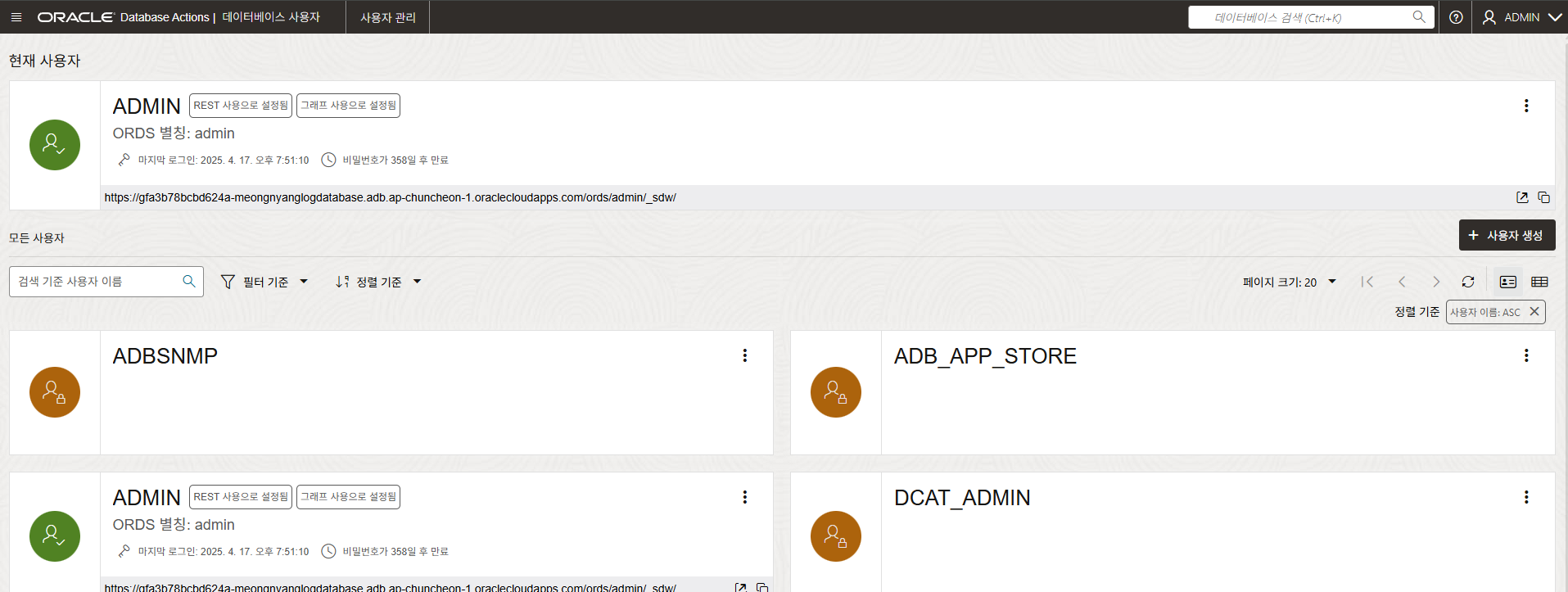Viewport: 1568px width, 592px height.
Task: Open kebab menu on current user ADMIN card
Action: pyautogui.click(x=1526, y=106)
